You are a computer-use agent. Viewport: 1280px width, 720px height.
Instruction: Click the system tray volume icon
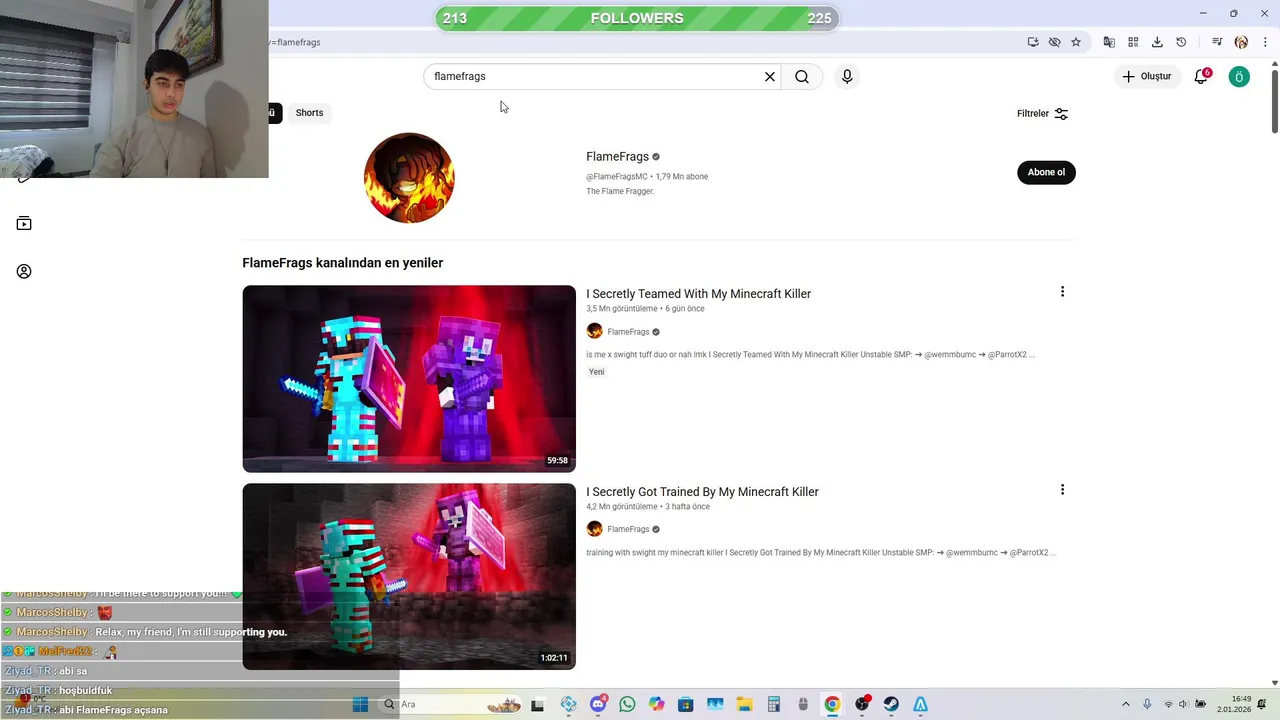1185,705
